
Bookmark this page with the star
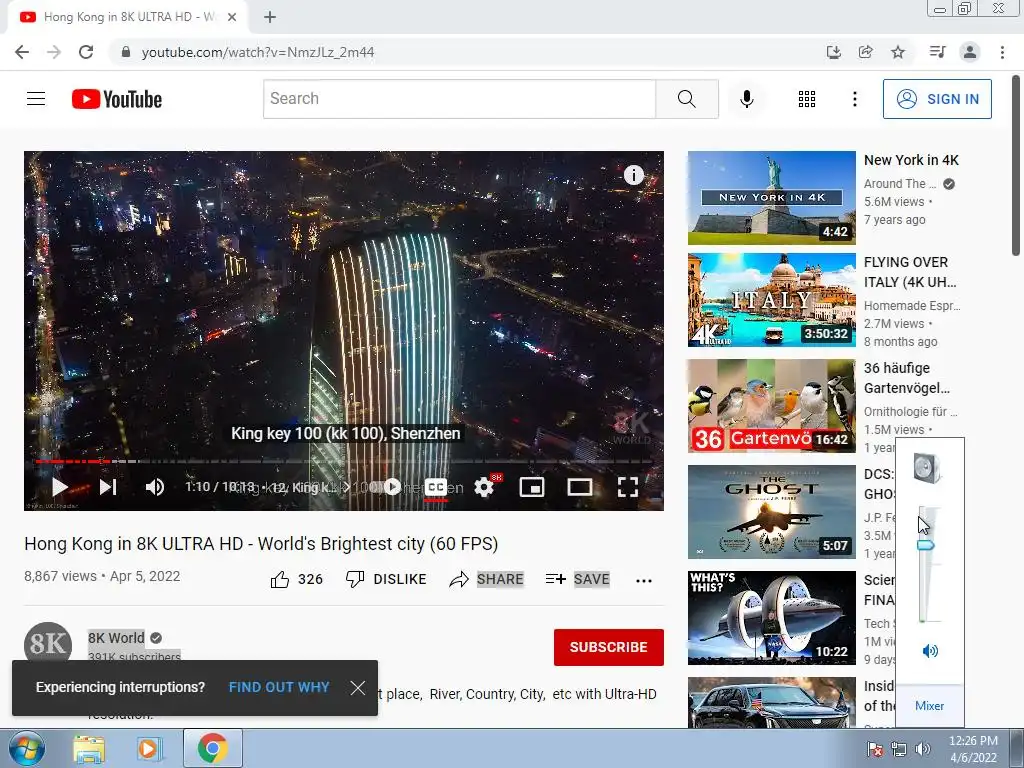898,52
